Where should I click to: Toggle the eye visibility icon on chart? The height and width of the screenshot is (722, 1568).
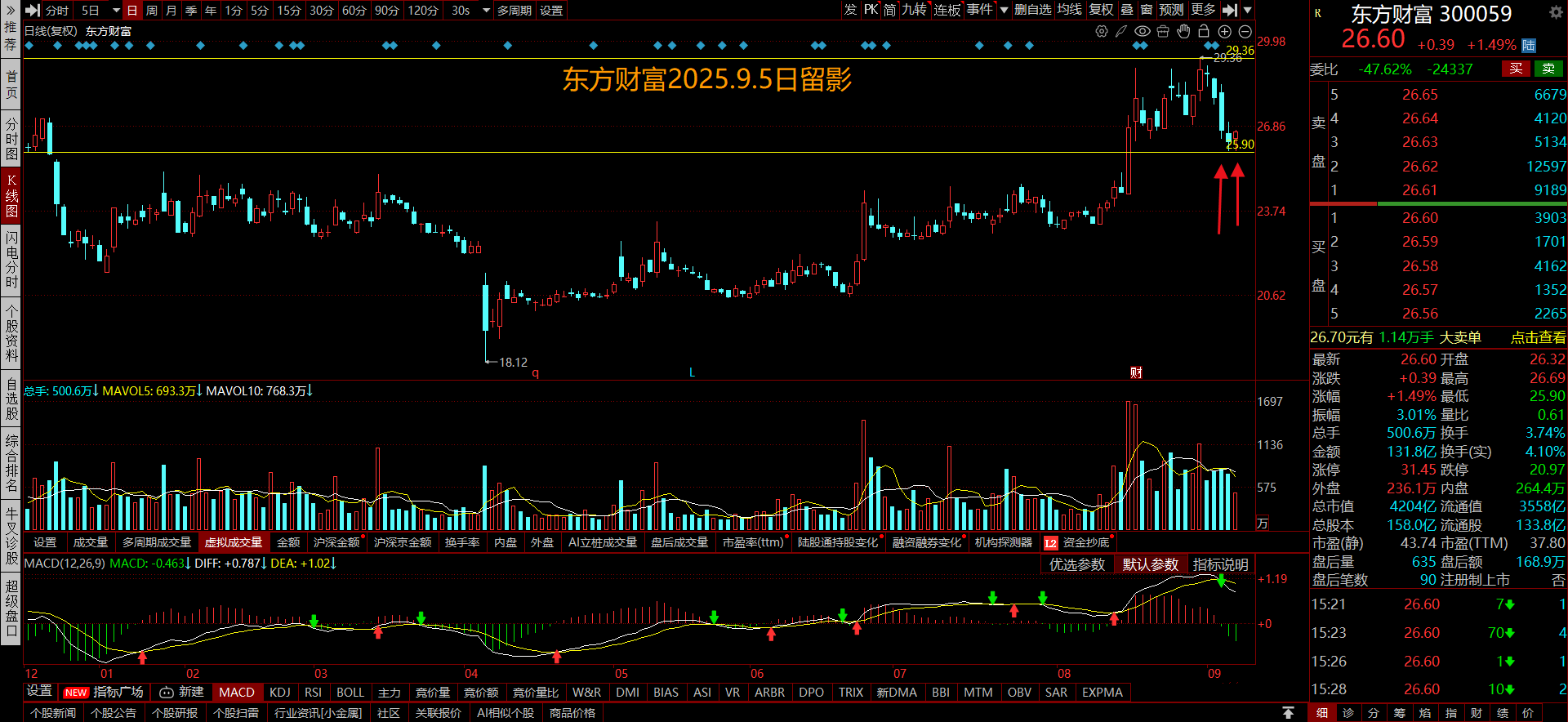1143,31
